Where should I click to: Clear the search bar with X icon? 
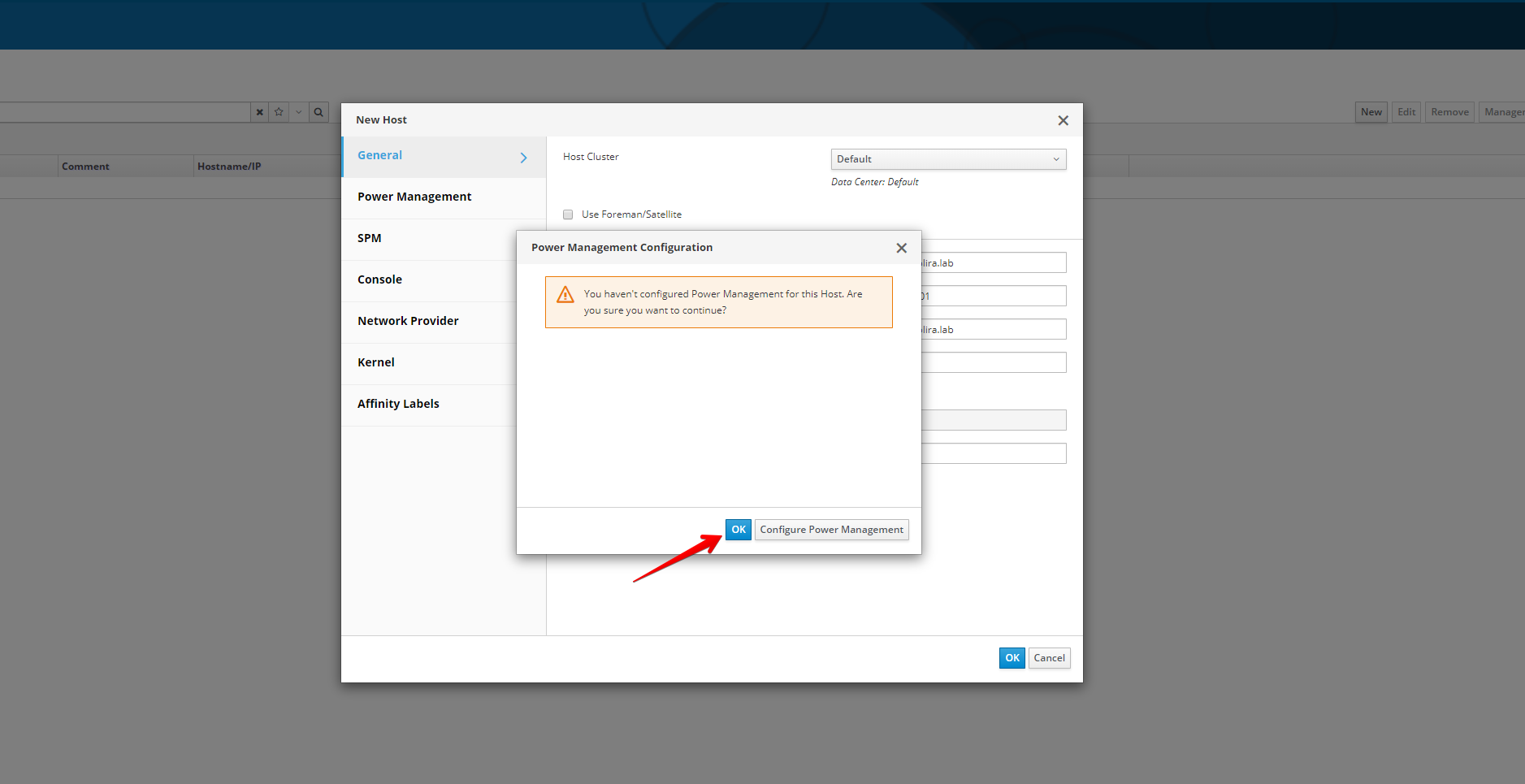point(259,112)
